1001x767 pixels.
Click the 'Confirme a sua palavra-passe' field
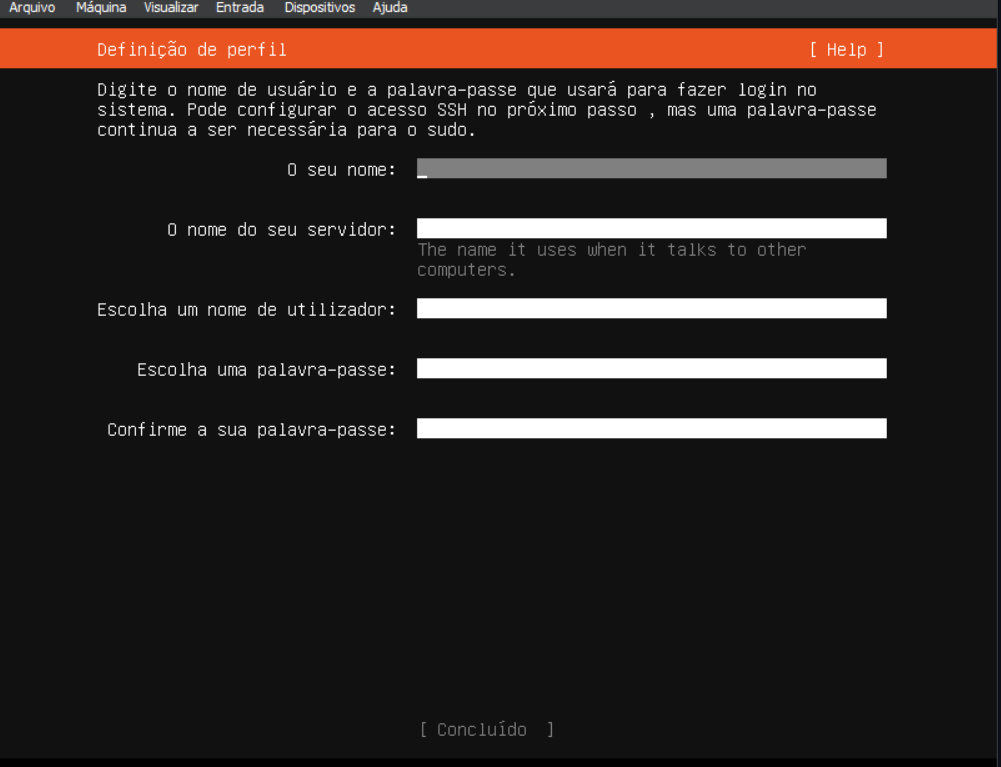pyautogui.click(x=650, y=428)
